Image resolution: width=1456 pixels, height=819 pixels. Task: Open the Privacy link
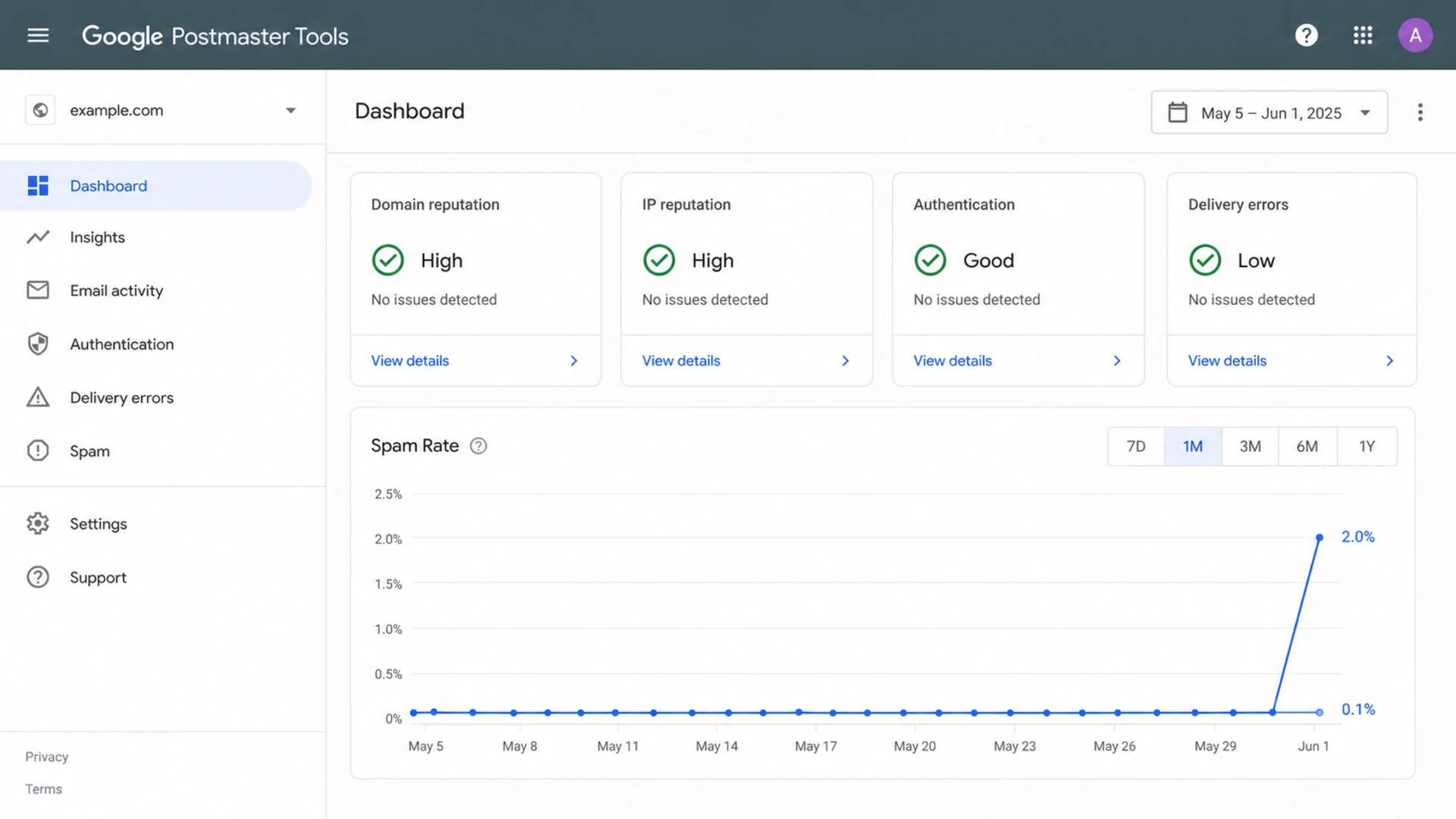47,757
